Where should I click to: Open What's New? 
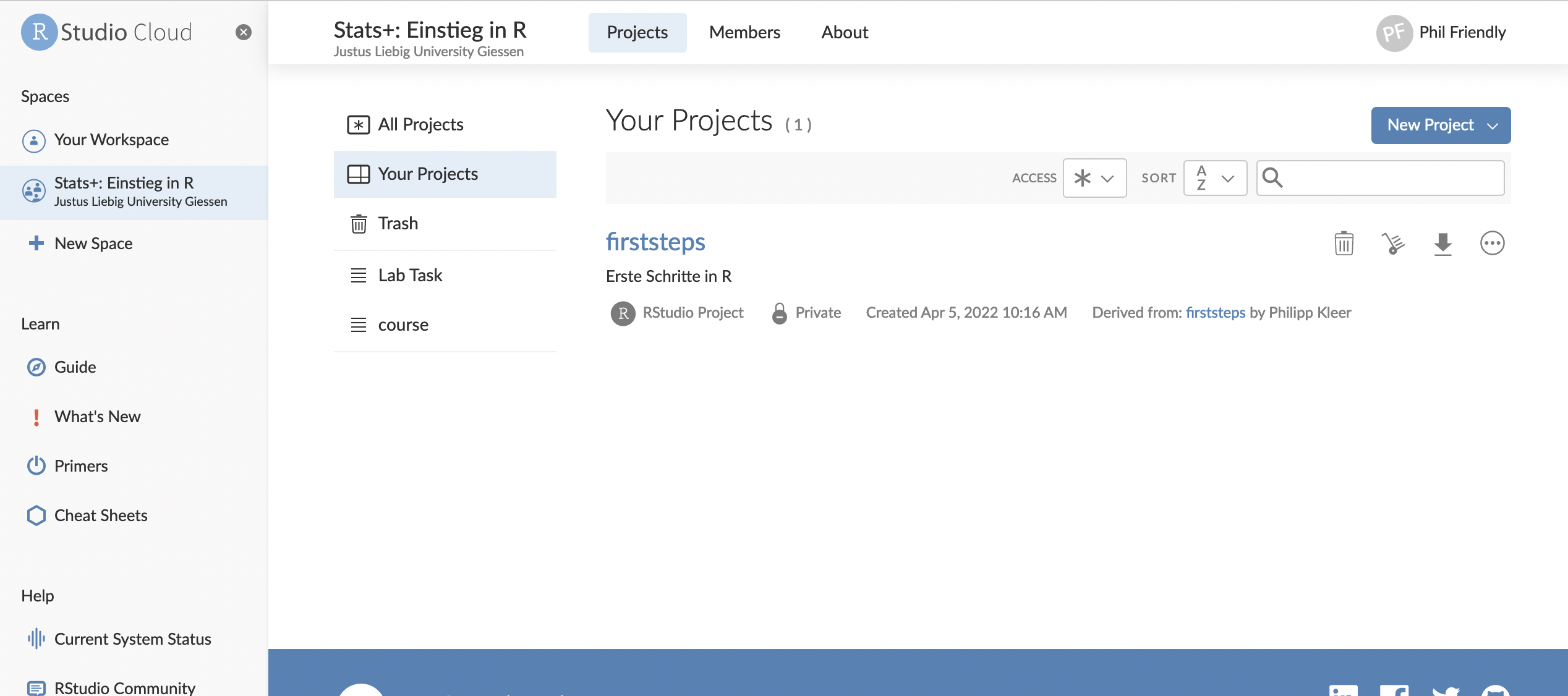pos(98,417)
